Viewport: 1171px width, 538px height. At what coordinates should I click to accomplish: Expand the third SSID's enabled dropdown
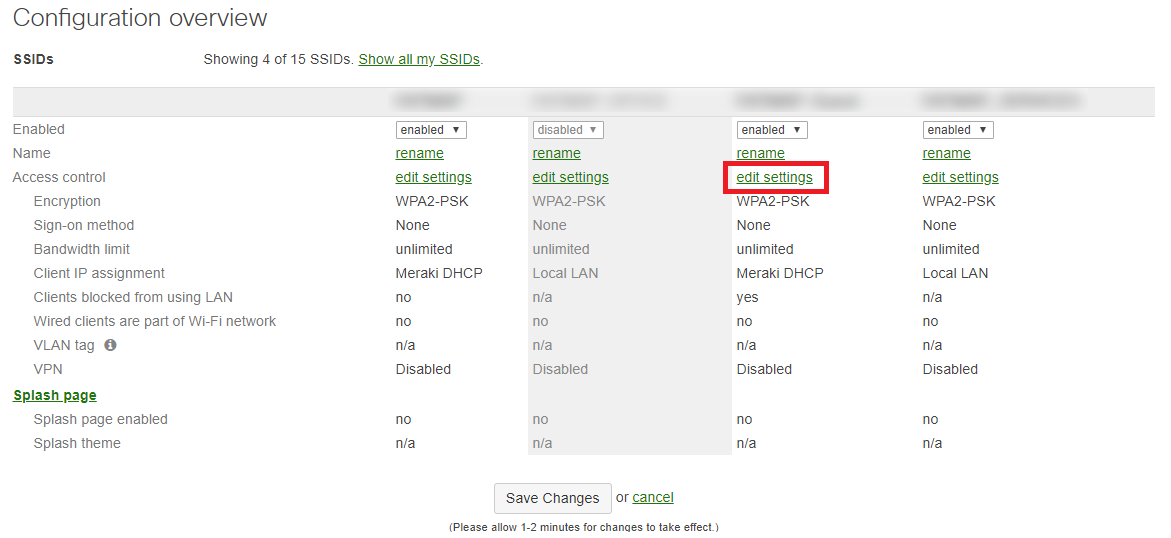[x=772, y=130]
